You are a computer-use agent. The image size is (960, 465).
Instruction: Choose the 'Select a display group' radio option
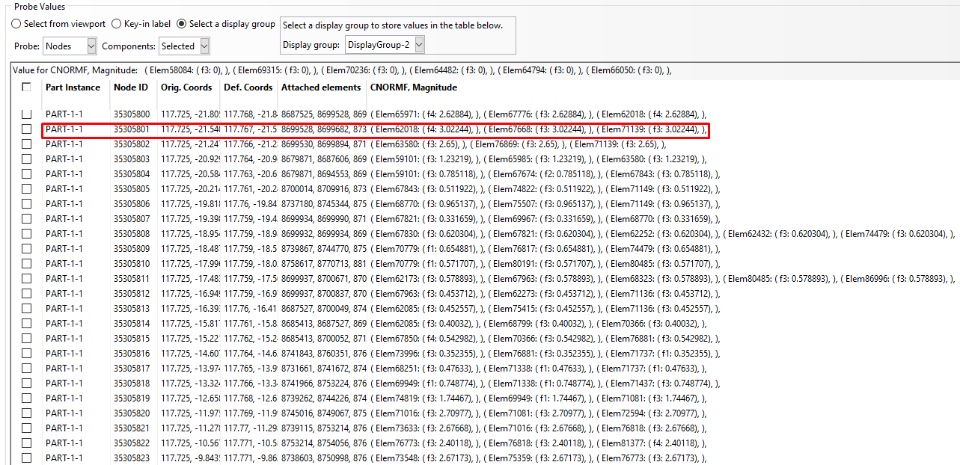pyautogui.click(x=181, y=24)
